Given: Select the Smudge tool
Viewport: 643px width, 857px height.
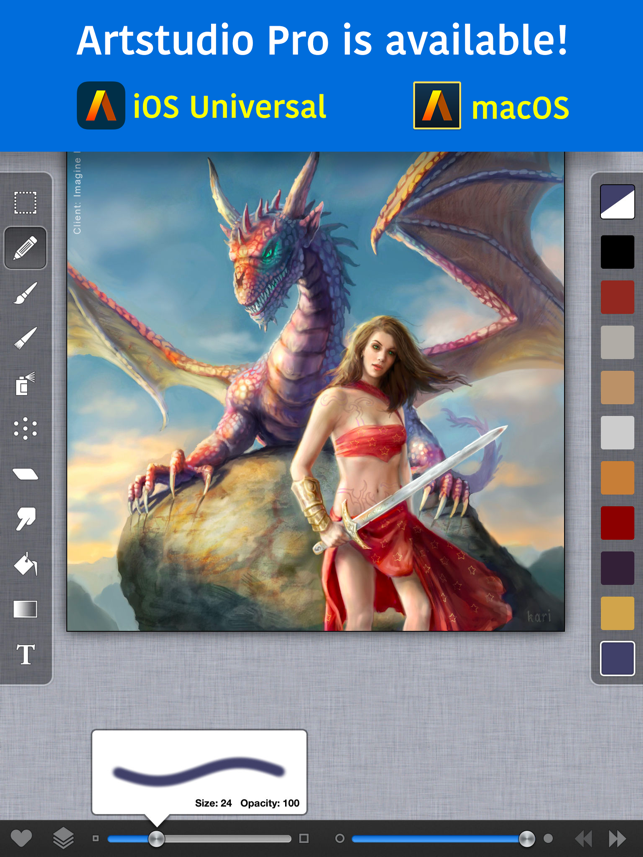Looking at the screenshot, I should tap(25, 519).
